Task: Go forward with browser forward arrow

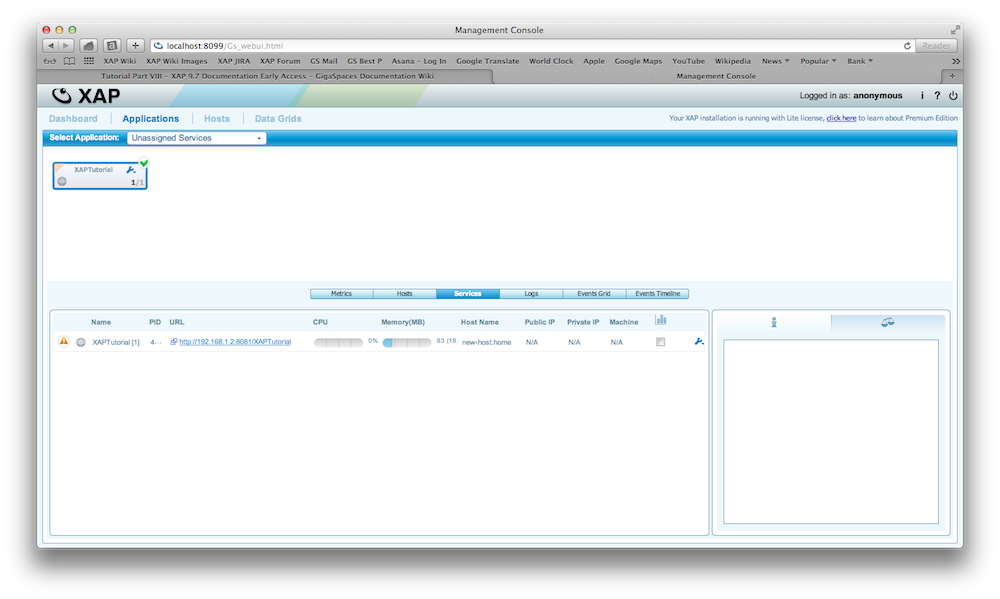Action: tap(66, 46)
